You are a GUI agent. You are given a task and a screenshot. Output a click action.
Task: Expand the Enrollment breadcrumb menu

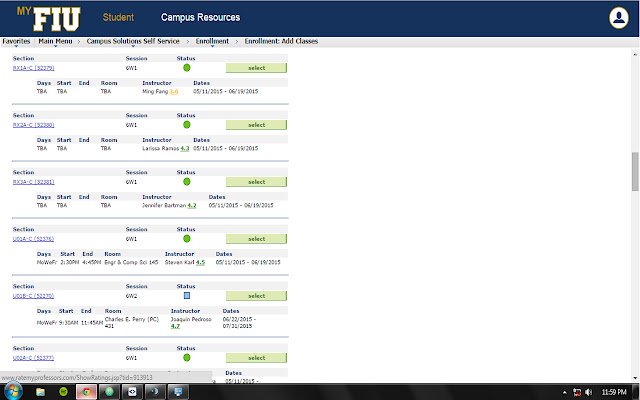pos(212,41)
